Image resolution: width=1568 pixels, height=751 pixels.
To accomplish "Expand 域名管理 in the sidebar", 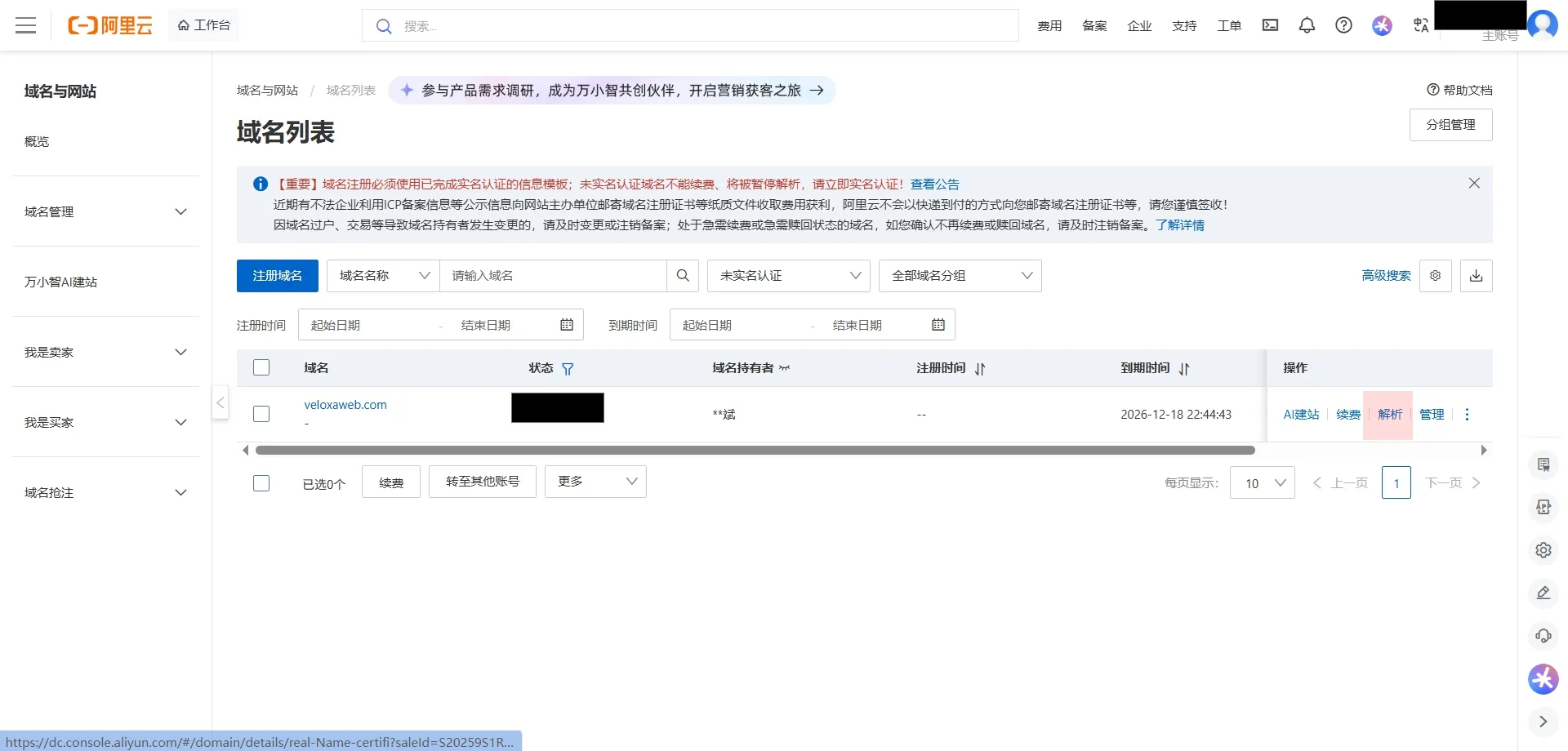I will (x=105, y=212).
